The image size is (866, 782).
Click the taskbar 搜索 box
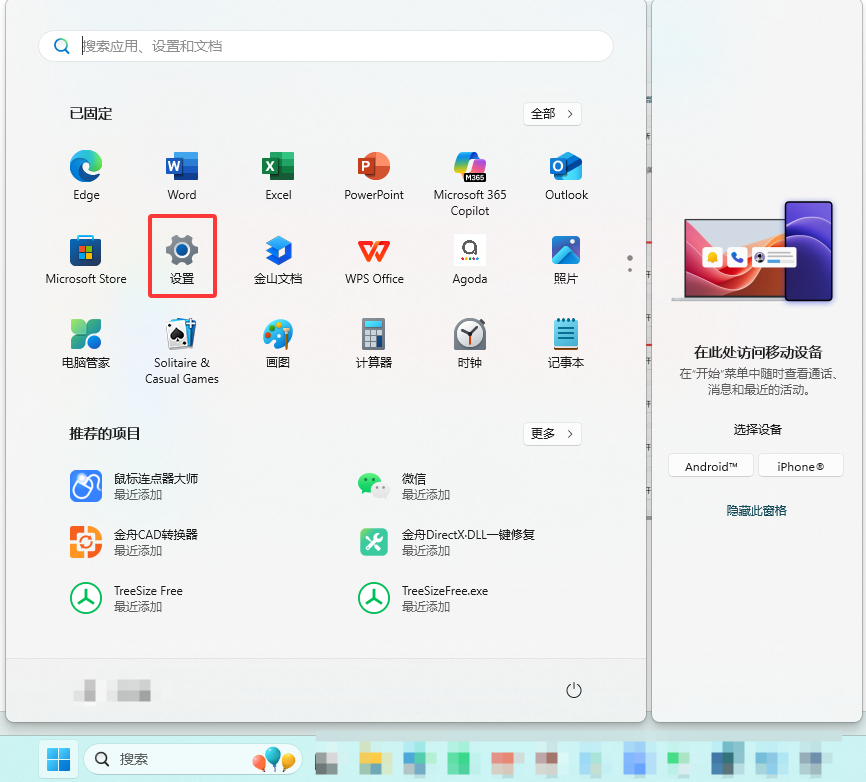click(x=193, y=759)
